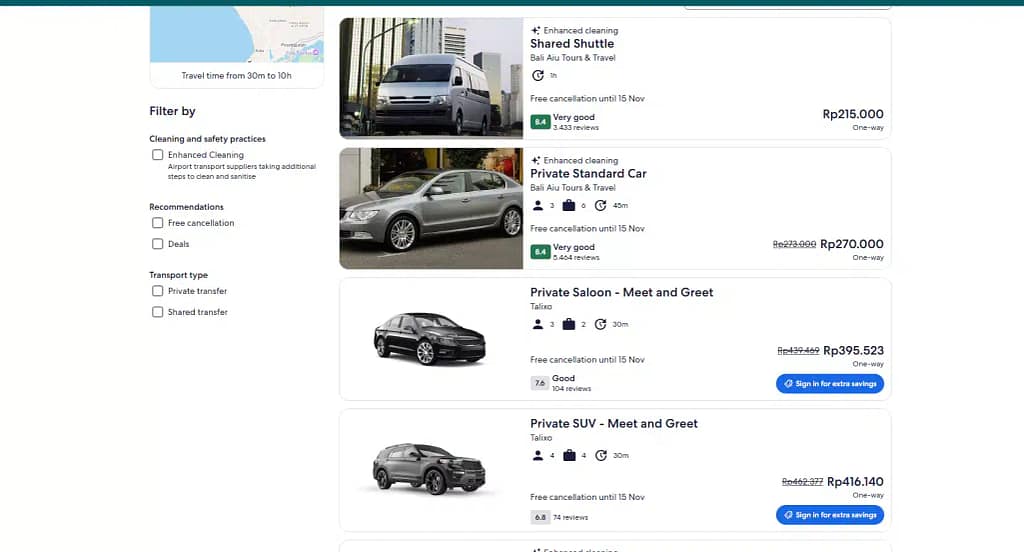
Task: Click the silver Private Standard Car photo
Action: pos(431,208)
